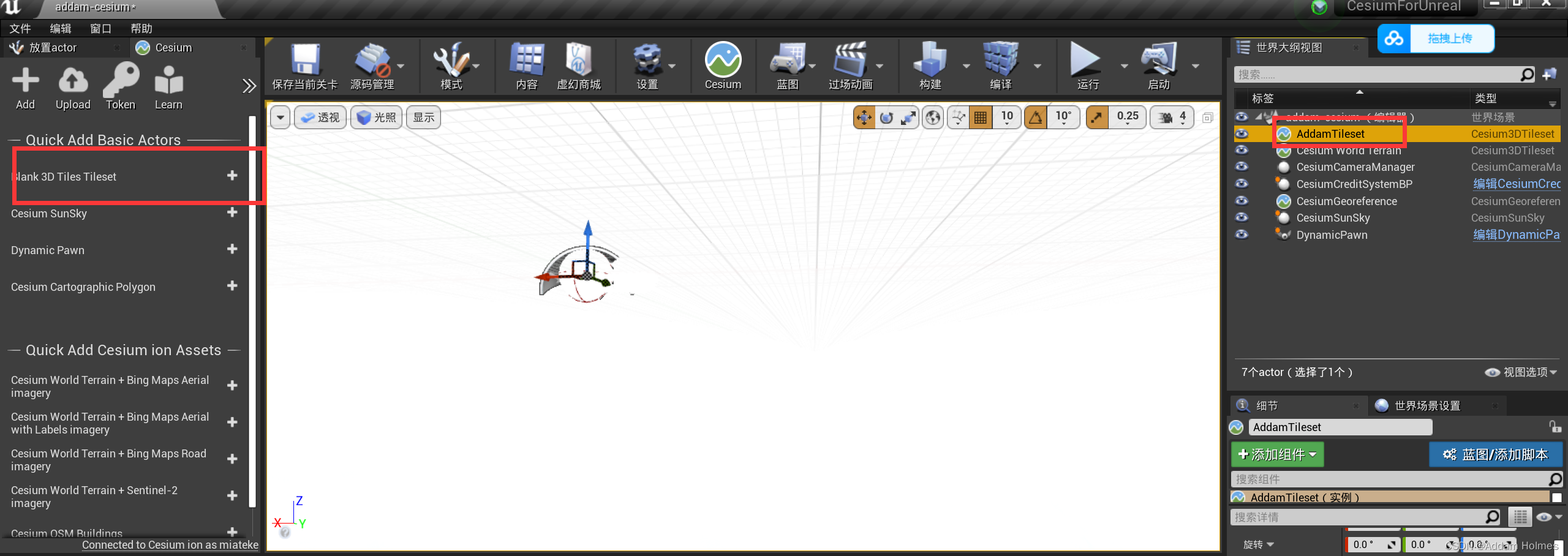Viewport: 1568px width, 556px height.
Task: Open scale snap value 0.25 dropdown
Action: pos(1127,117)
